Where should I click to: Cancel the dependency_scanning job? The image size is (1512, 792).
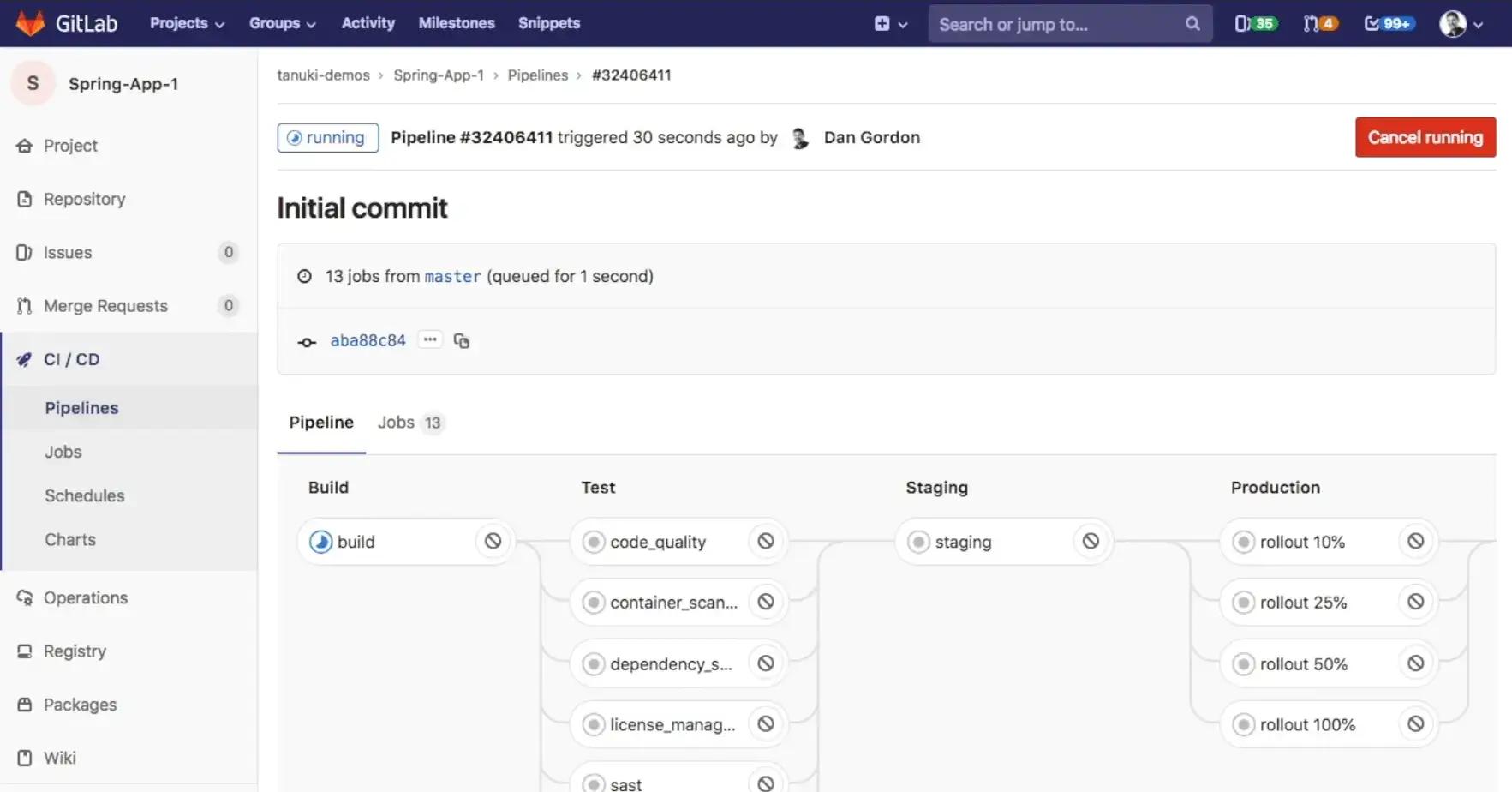[766, 663]
